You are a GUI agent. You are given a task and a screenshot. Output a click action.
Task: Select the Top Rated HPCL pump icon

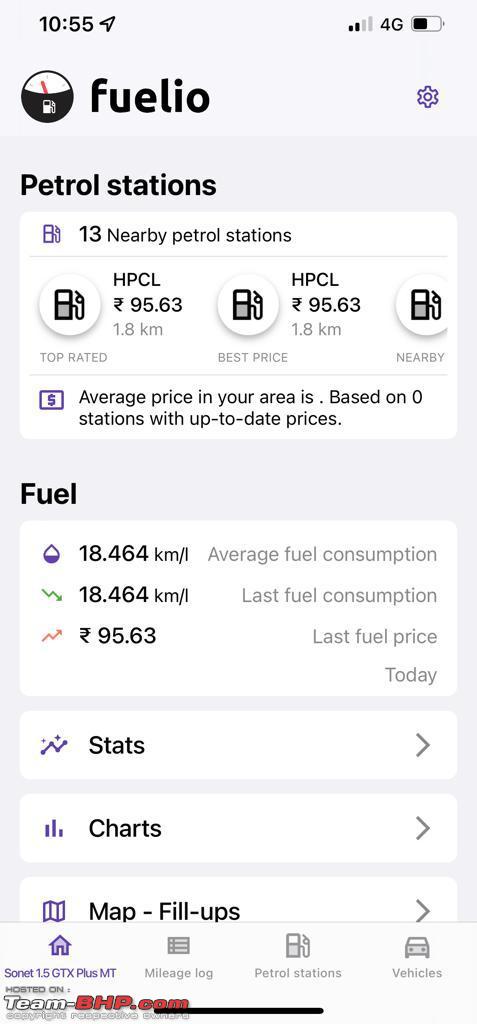click(69, 305)
